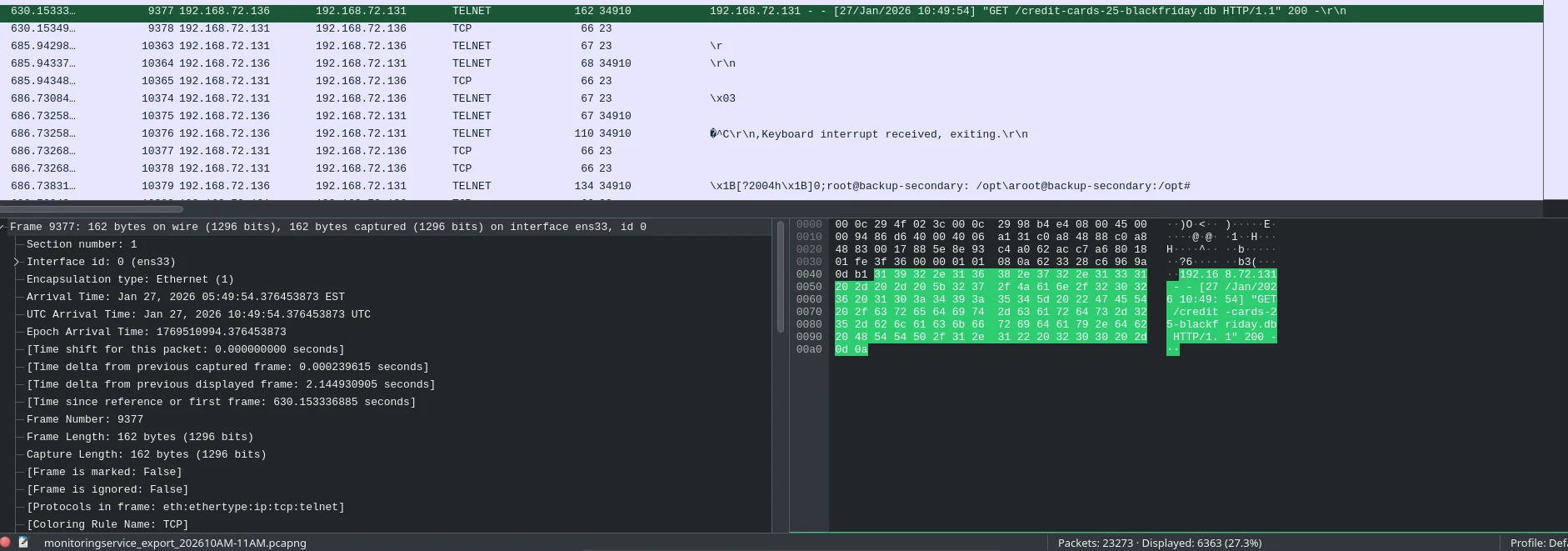This screenshot has width=1568, height=551.
Task: Open capture file properties icon
Action: (x=23, y=542)
